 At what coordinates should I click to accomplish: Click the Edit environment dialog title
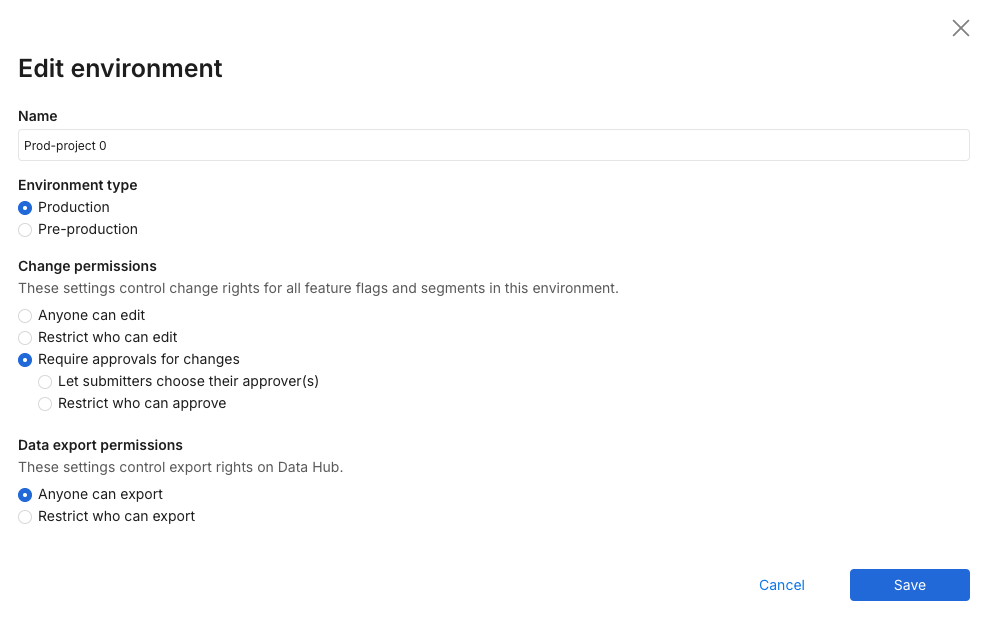click(120, 68)
